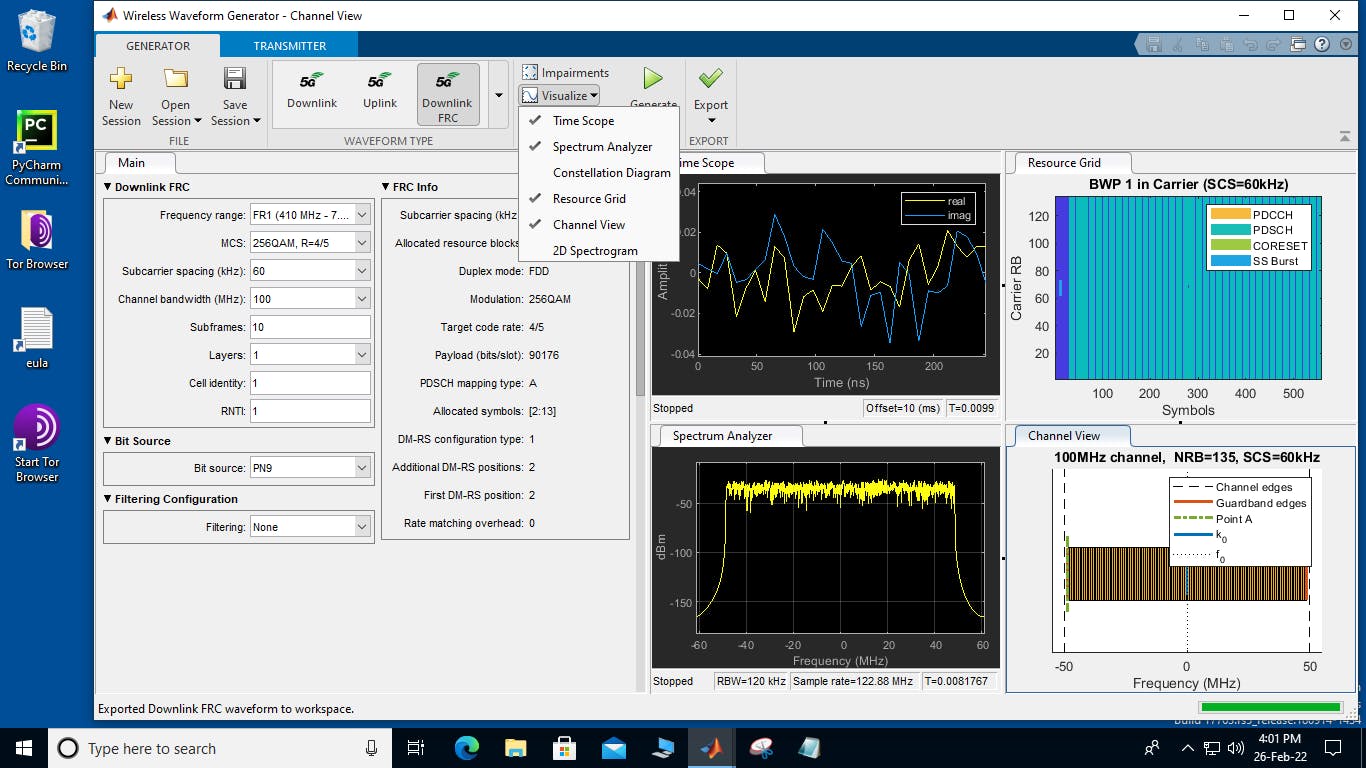1366x768 pixels.
Task: Click the Undo arrow icon
Action: 1250,44
